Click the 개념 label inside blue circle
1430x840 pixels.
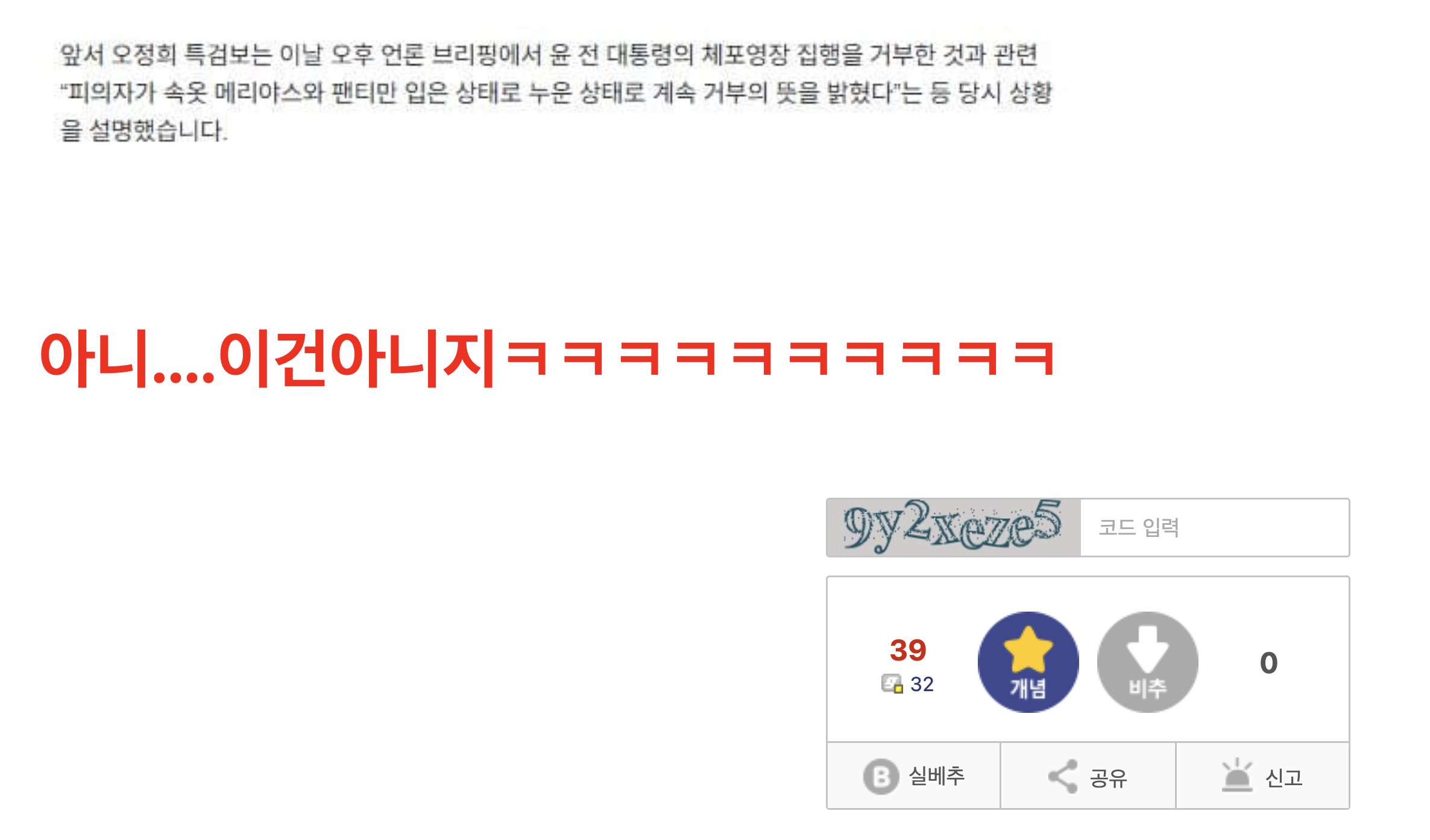pos(1028,688)
